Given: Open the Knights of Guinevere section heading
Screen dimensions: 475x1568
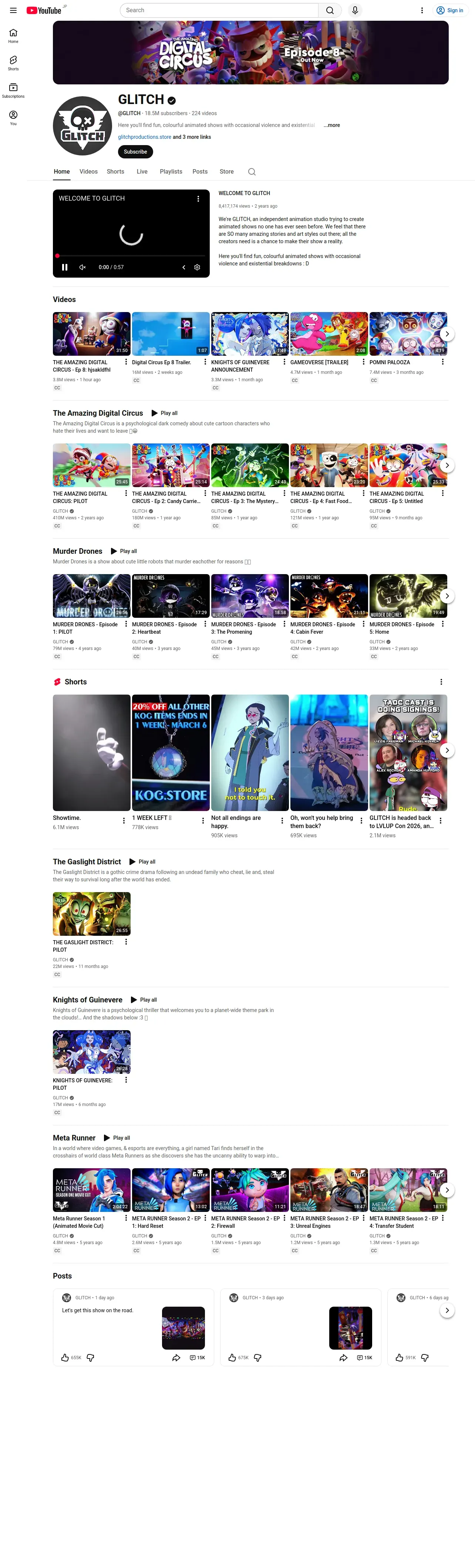Looking at the screenshot, I should pyautogui.click(x=88, y=1000).
